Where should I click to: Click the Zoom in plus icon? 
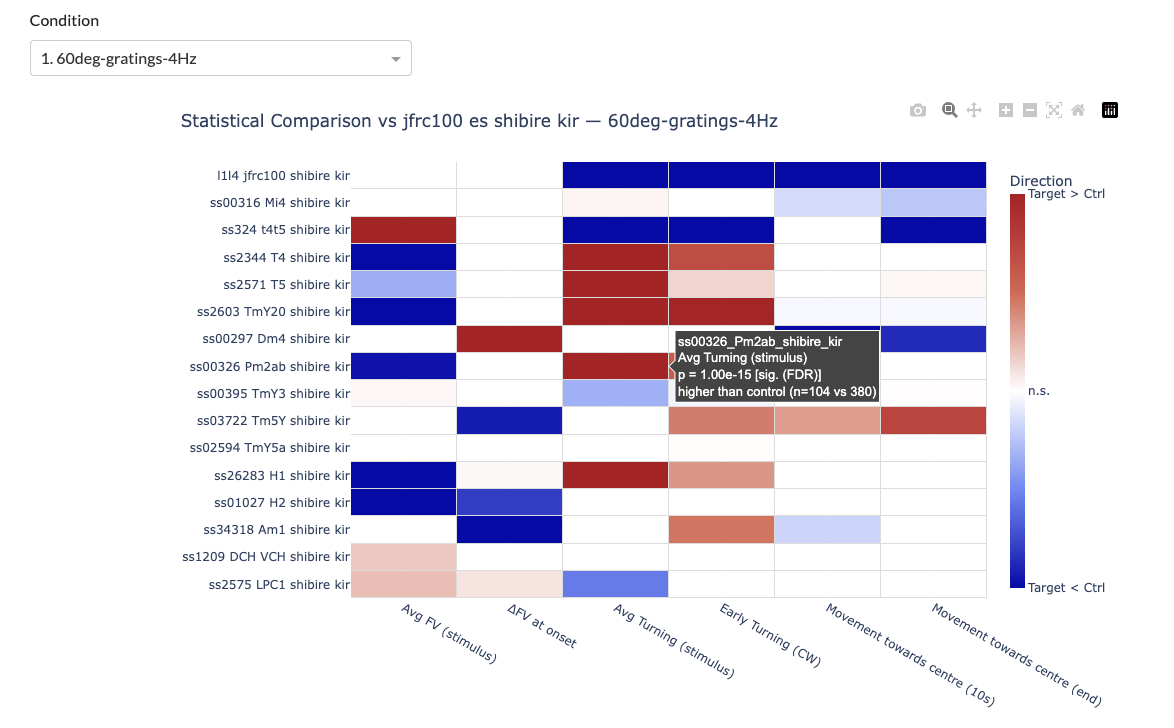coord(1006,111)
